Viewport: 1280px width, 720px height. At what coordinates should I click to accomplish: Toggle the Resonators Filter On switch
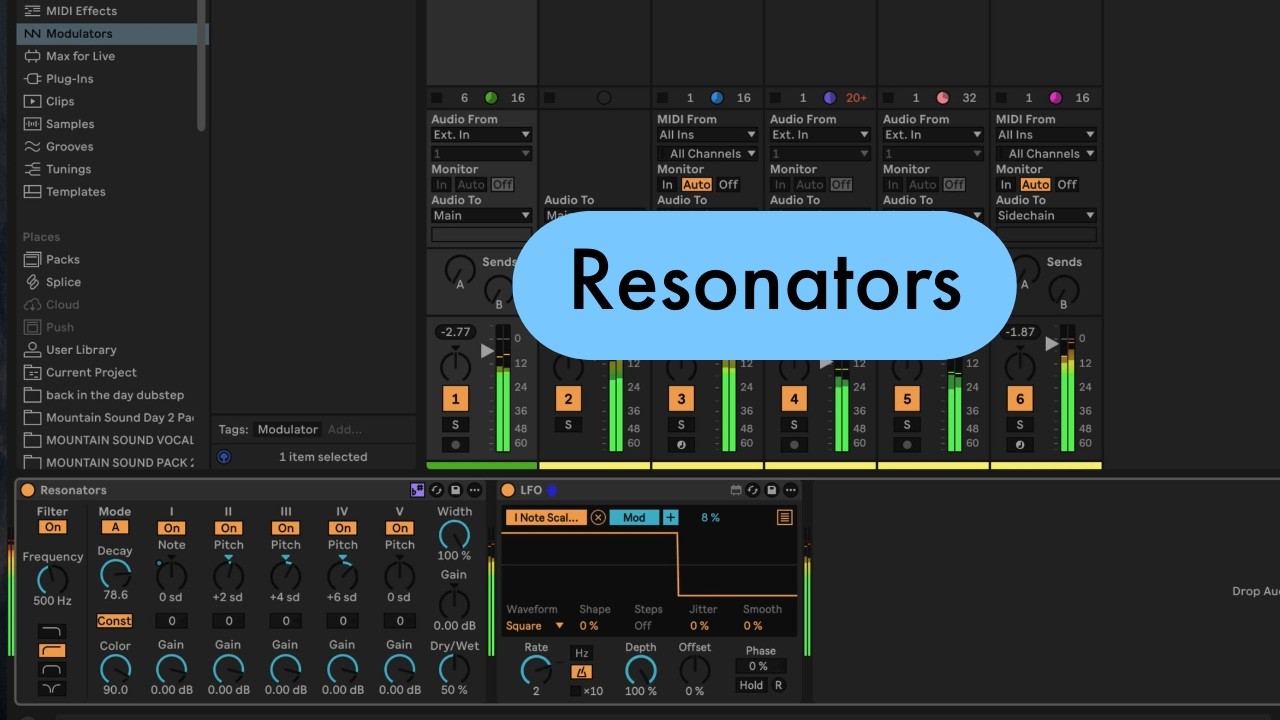click(x=53, y=527)
